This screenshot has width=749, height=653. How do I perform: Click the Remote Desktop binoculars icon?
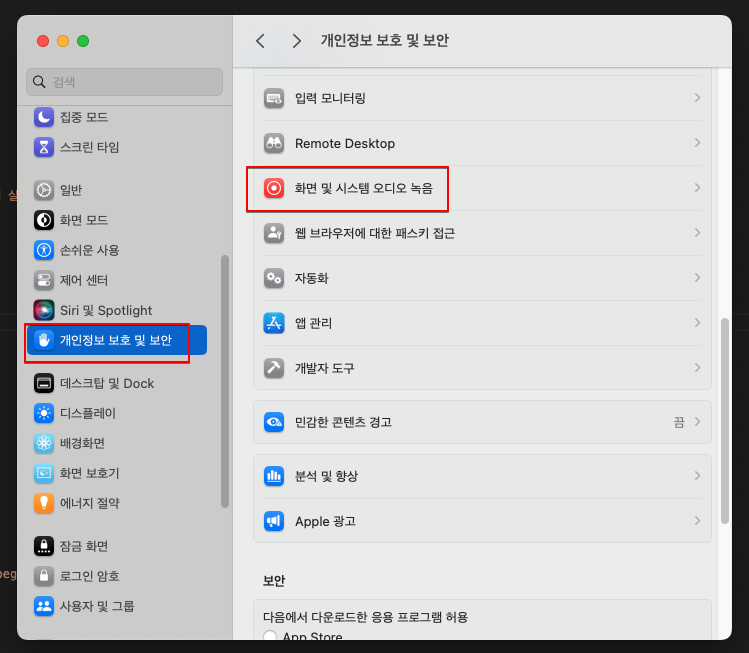pos(274,143)
